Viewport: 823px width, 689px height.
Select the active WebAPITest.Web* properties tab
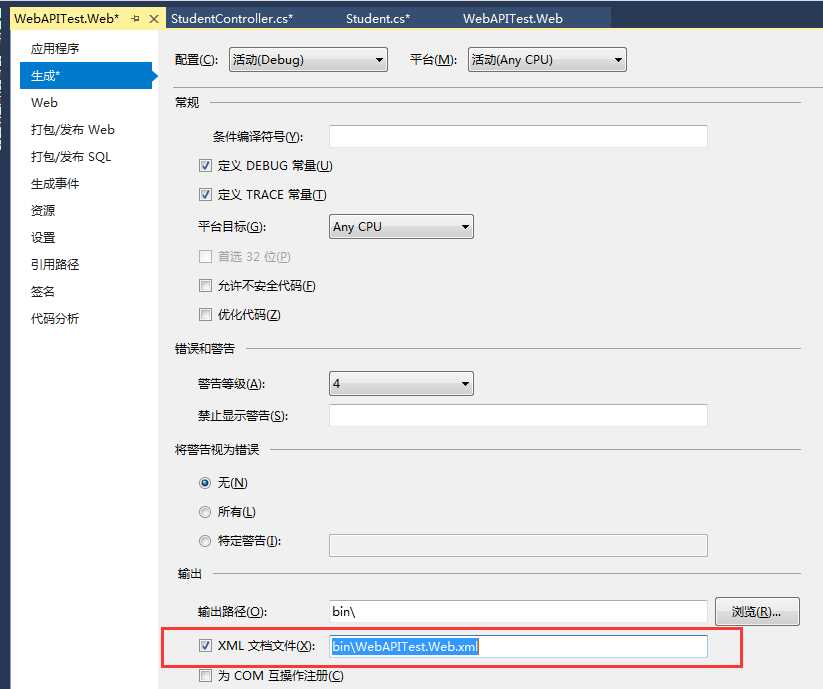(67, 19)
